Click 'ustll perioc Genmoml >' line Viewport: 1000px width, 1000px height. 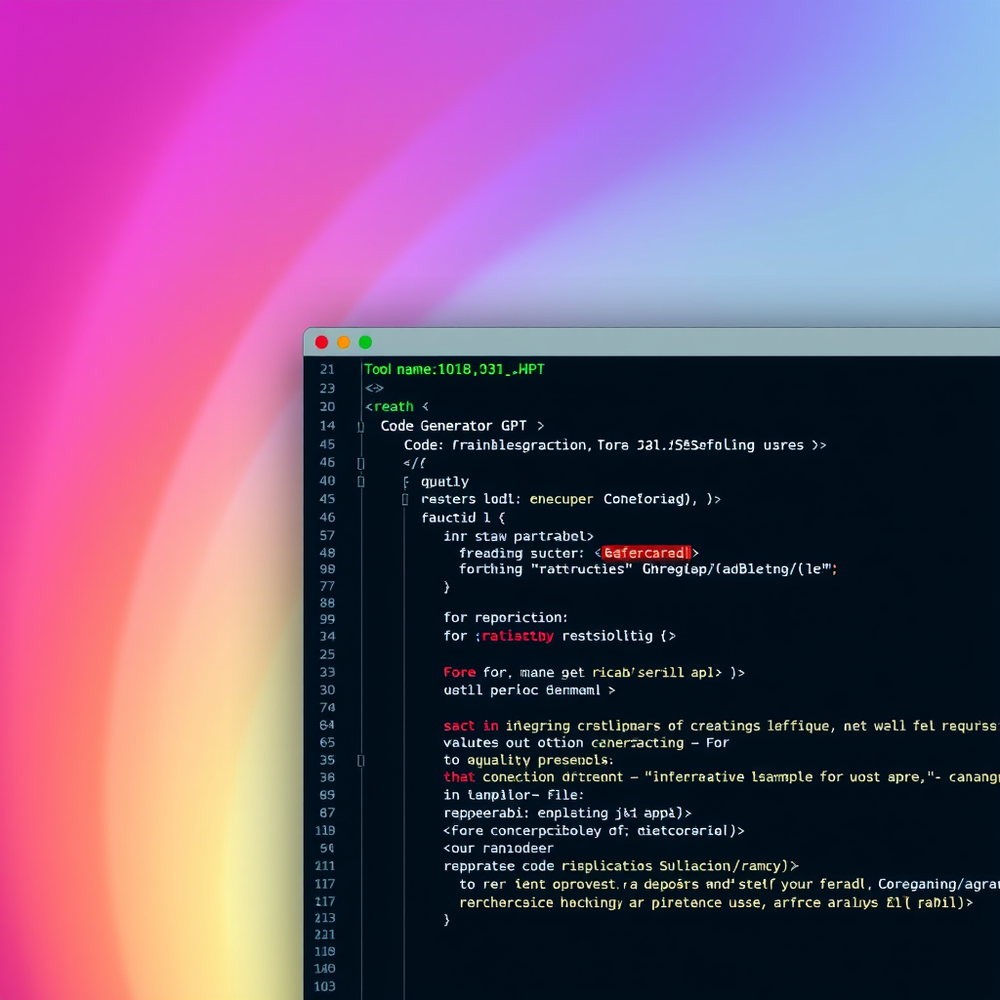pyautogui.click(x=529, y=690)
